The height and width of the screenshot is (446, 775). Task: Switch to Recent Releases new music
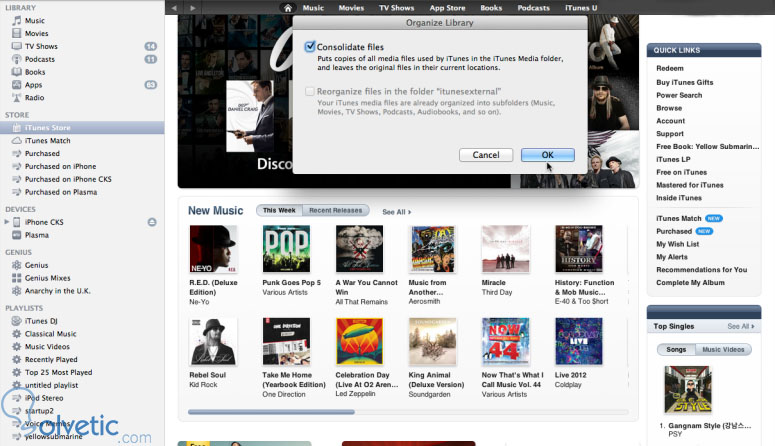[x=336, y=210]
